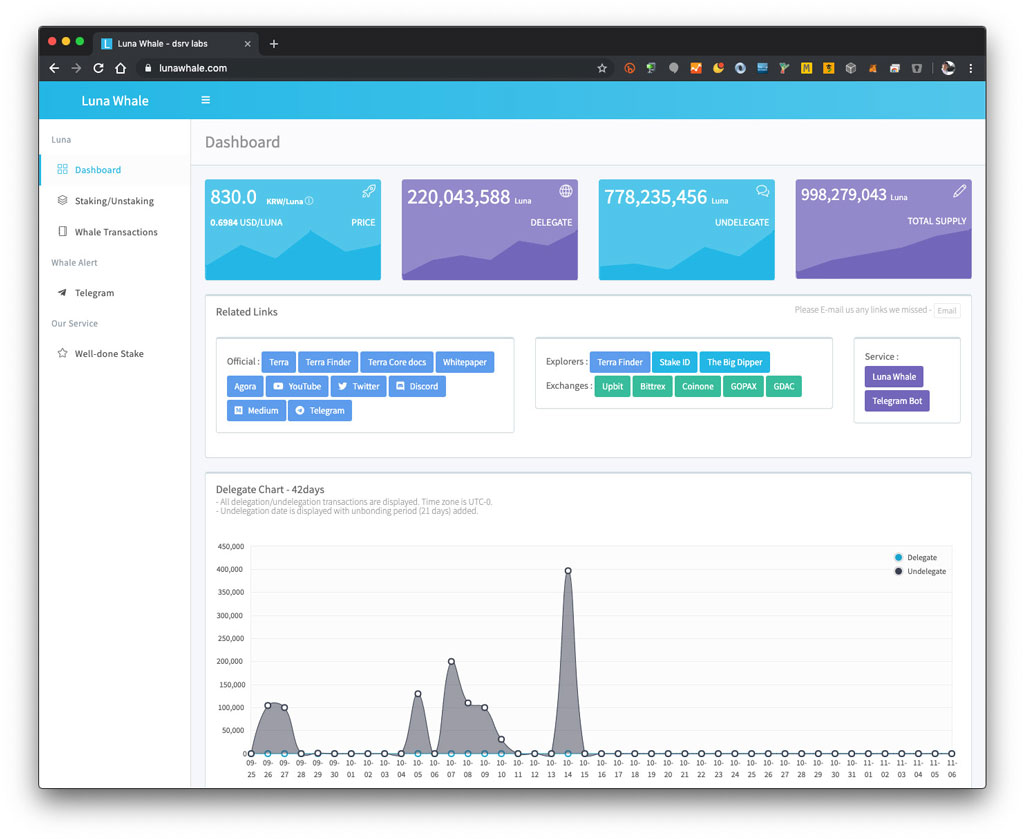The width and height of the screenshot is (1024, 839).
Task: Open the YouTube link button
Action: [297, 386]
